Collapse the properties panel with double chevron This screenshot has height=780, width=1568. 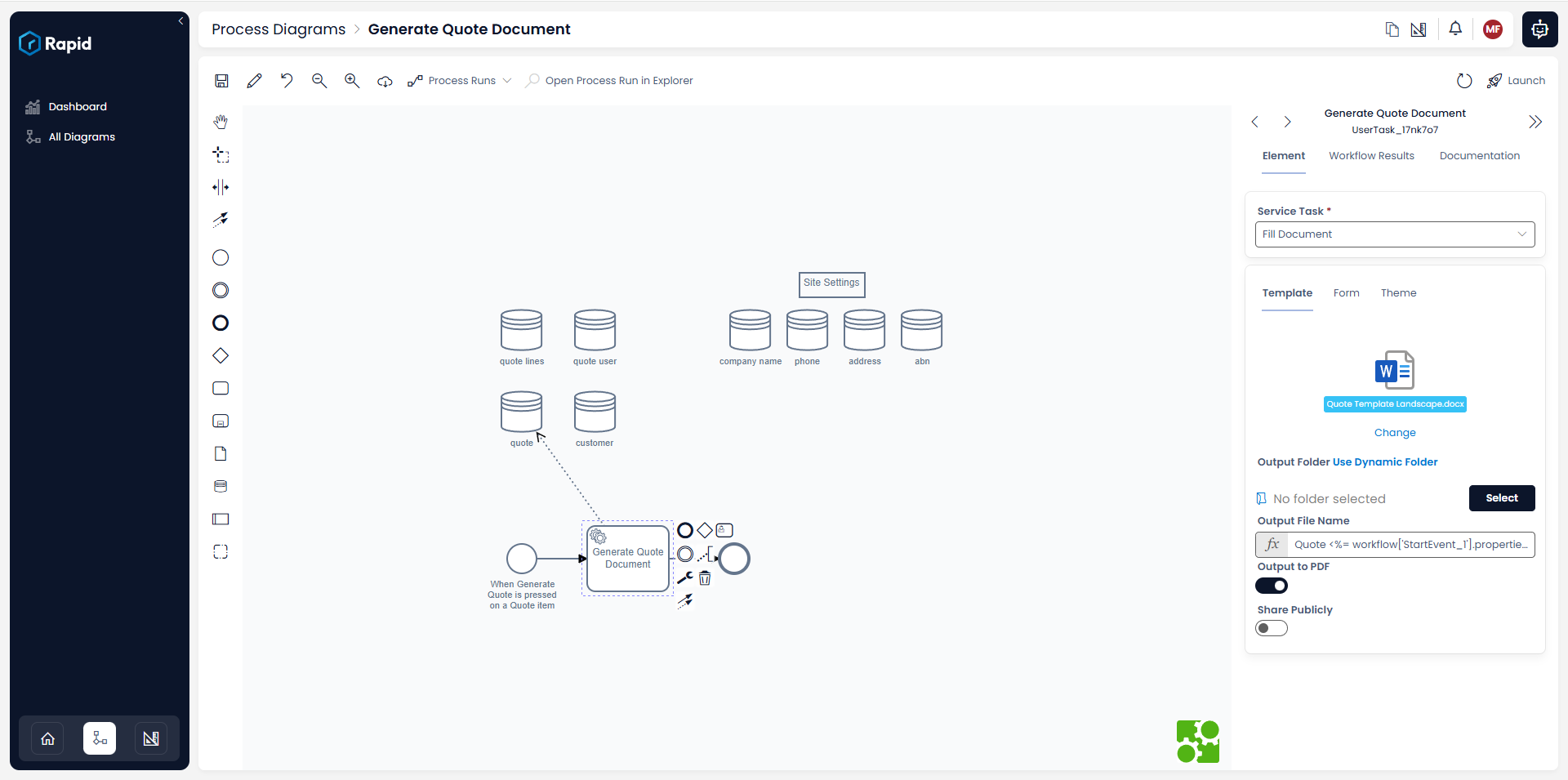pos(1535,122)
